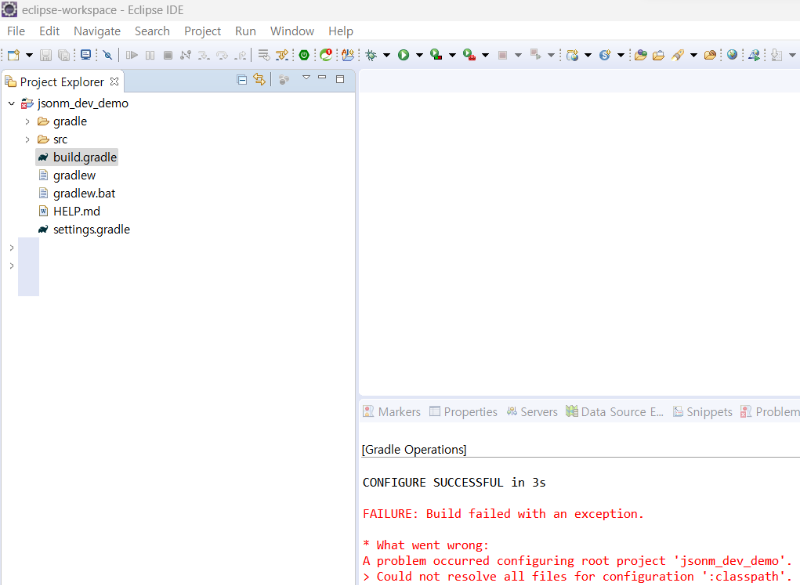Select the HELP.md file

point(70,211)
